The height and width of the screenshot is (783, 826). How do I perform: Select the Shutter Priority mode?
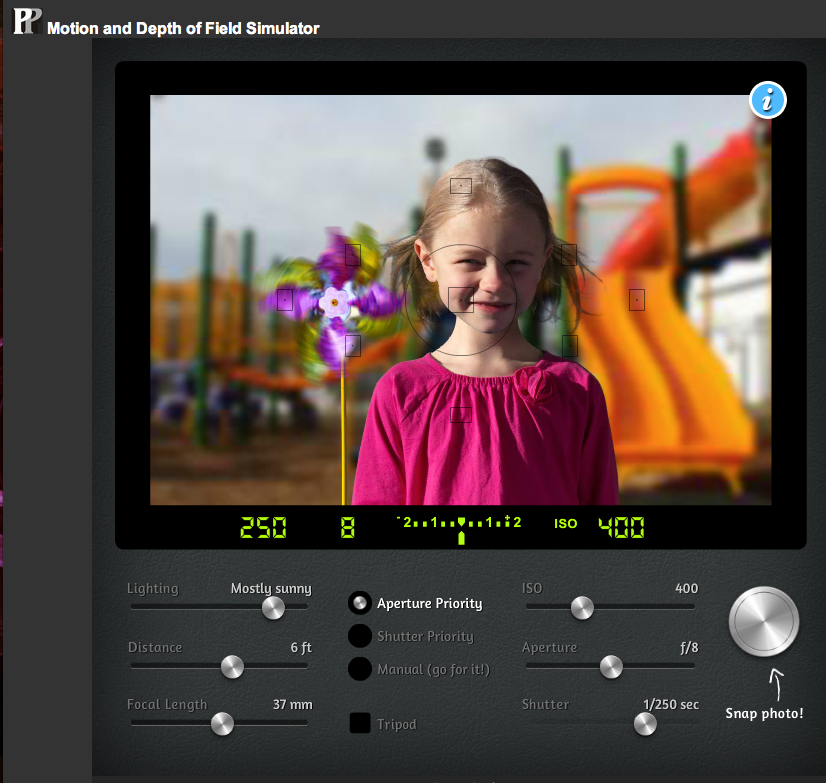point(360,636)
